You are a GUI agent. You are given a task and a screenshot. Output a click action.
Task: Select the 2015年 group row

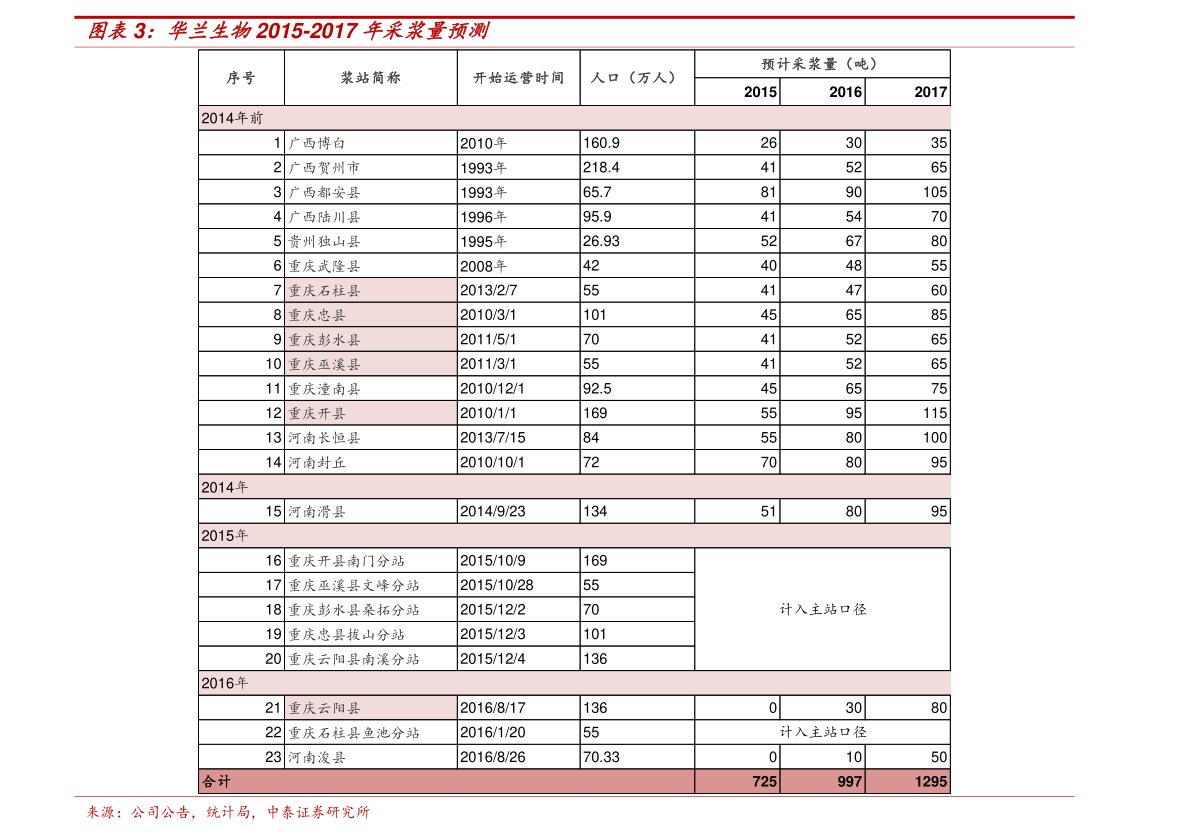[574, 536]
